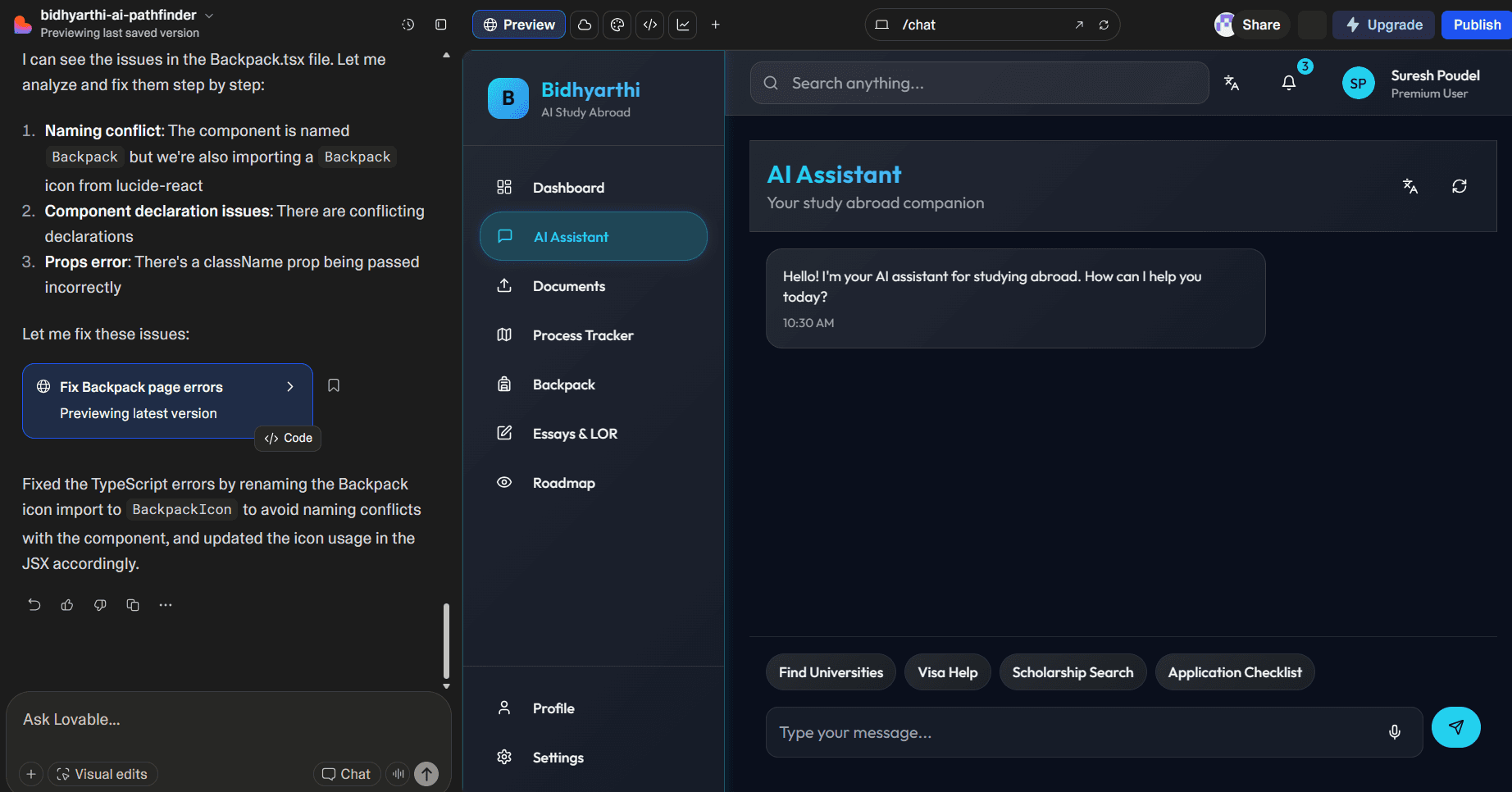This screenshot has height=792, width=1512.
Task: Send the message via the paper plane icon
Action: tap(1455, 727)
